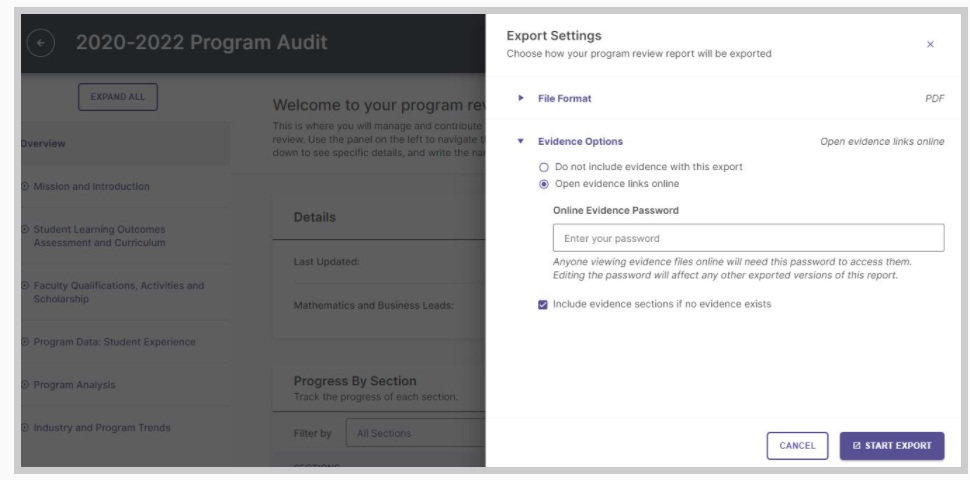Click the '2020-2022 Program Audit' title
The image size is (970, 480).
pyautogui.click(x=202, y=43)
